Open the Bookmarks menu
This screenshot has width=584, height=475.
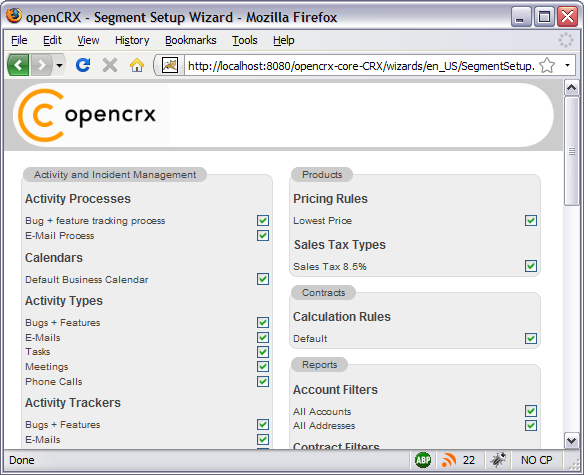[x=191, y=40]
